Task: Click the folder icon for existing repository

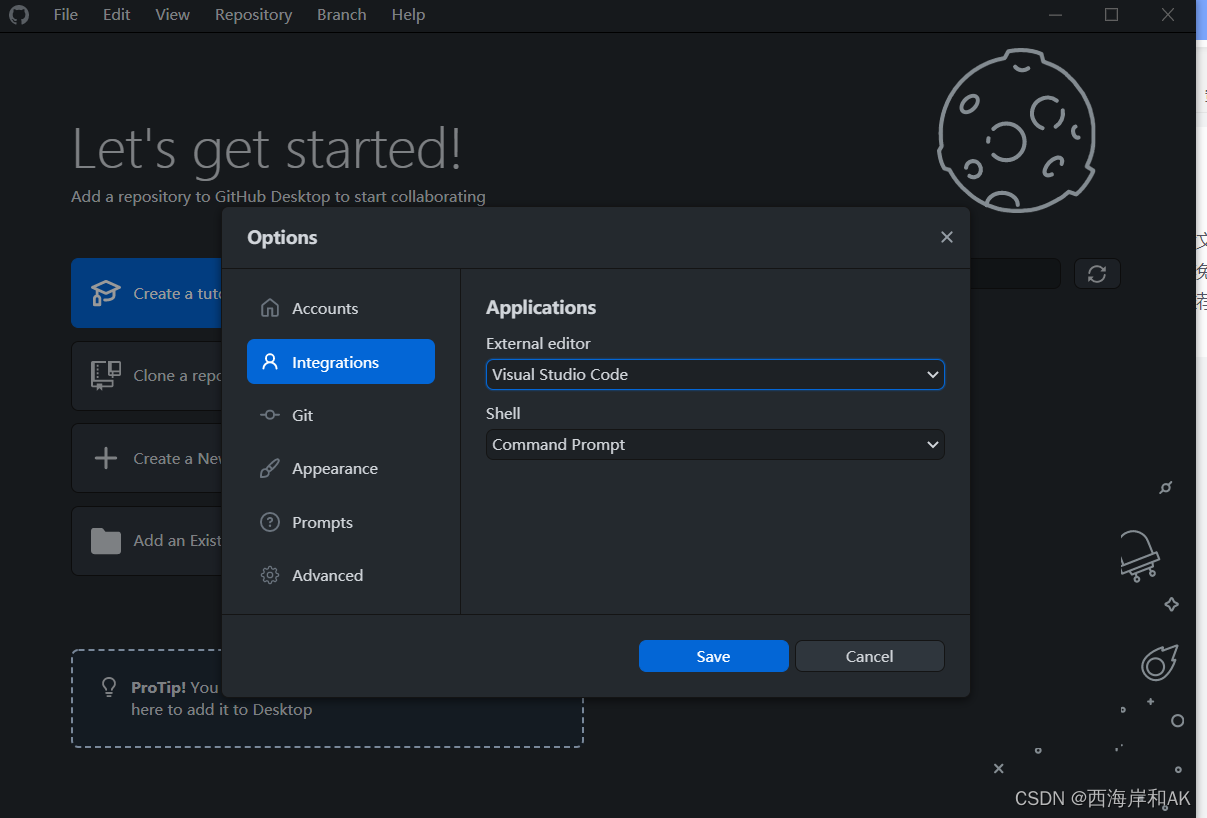Action: coord(106,541)
